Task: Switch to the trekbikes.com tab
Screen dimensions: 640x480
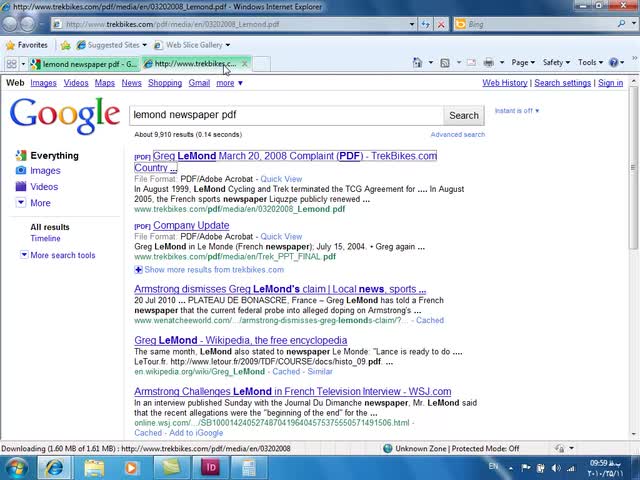Action: coord(191,64)
